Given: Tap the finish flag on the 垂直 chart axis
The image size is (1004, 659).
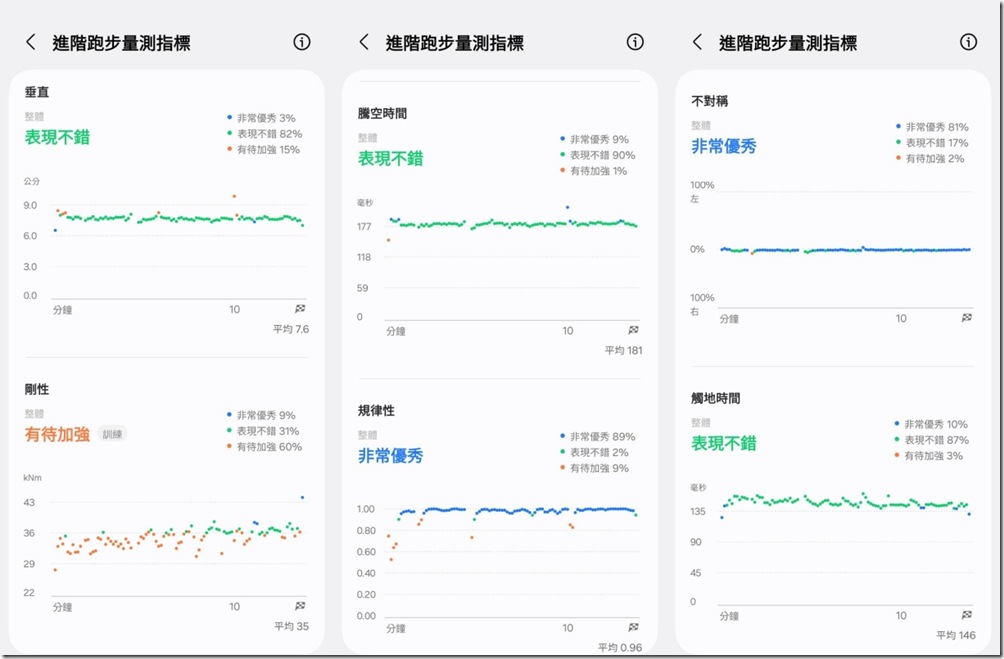Looking at the screenshot, I should pos(300,309).
